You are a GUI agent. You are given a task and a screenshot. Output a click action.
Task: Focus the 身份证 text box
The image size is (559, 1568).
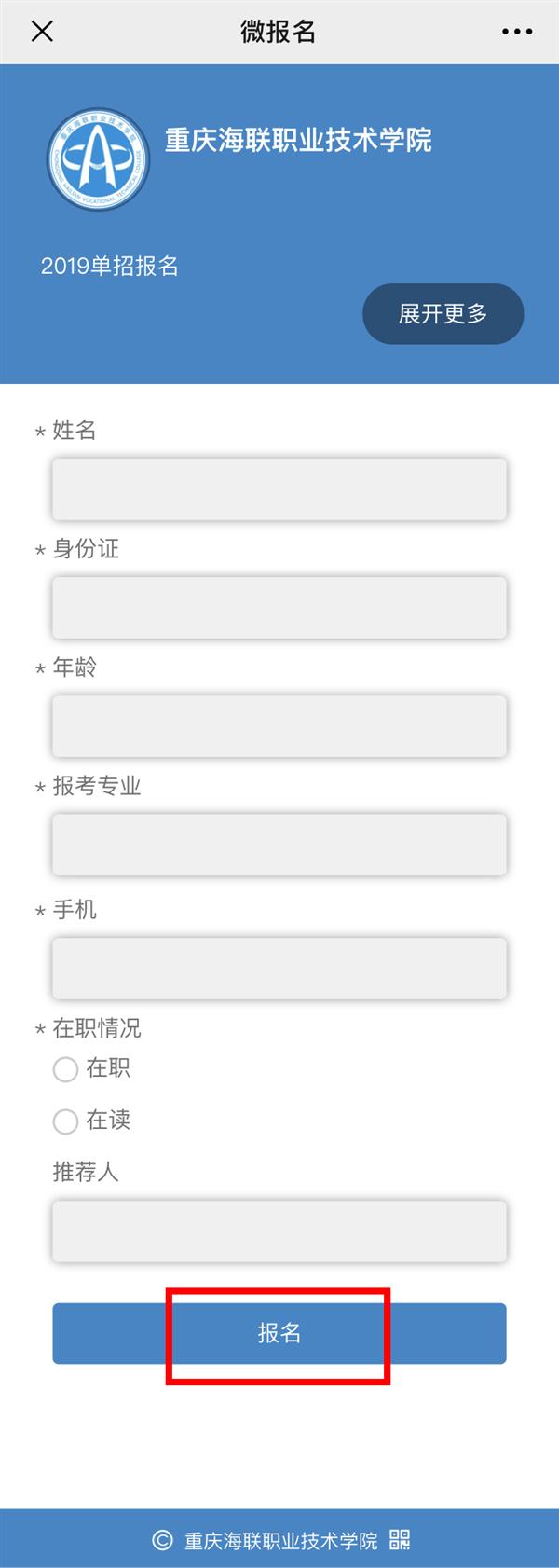279,607
